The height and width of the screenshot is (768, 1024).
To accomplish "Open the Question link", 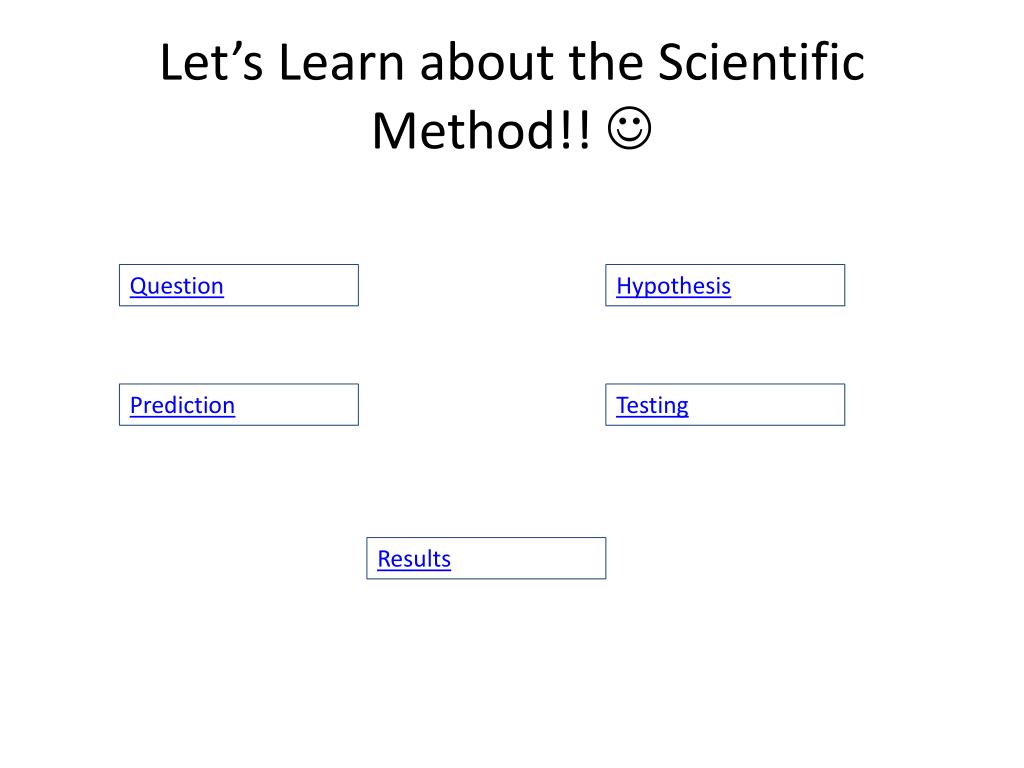I will coord(176,286).
